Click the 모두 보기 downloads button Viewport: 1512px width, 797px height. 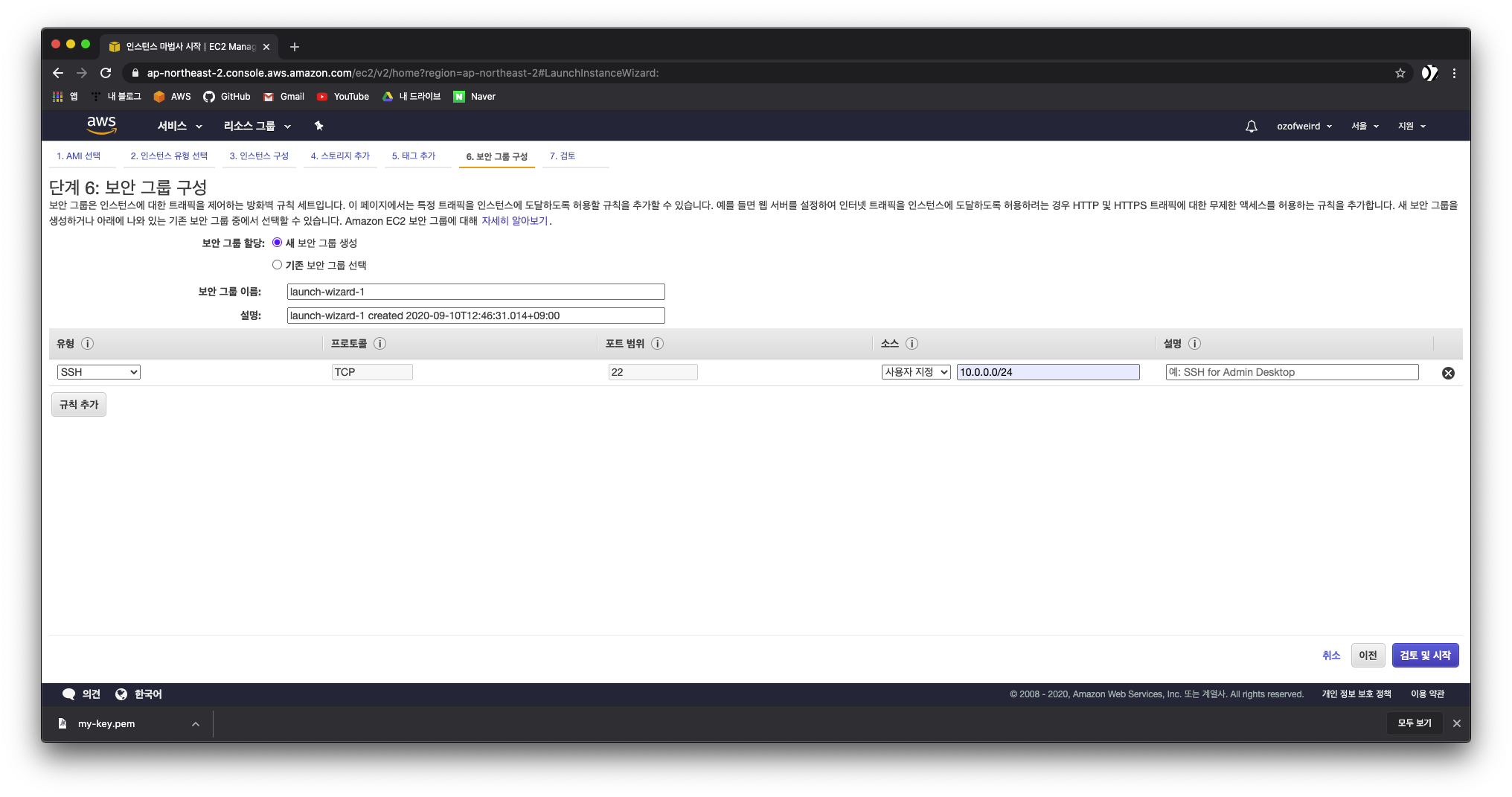pyautogui.click(x=1415, y=723)
